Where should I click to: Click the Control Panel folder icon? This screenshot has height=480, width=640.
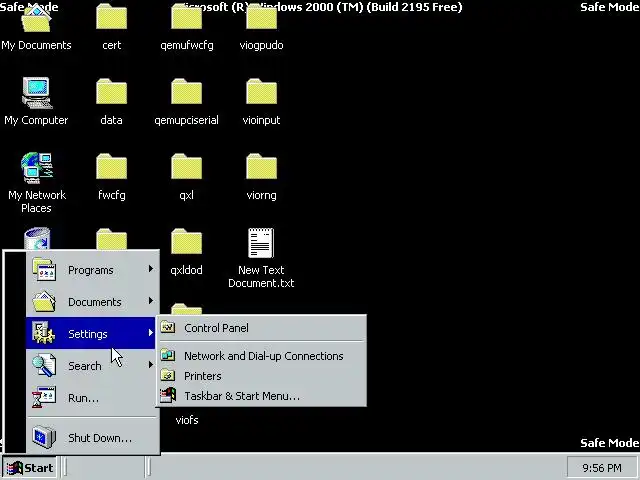coord(168,327)
